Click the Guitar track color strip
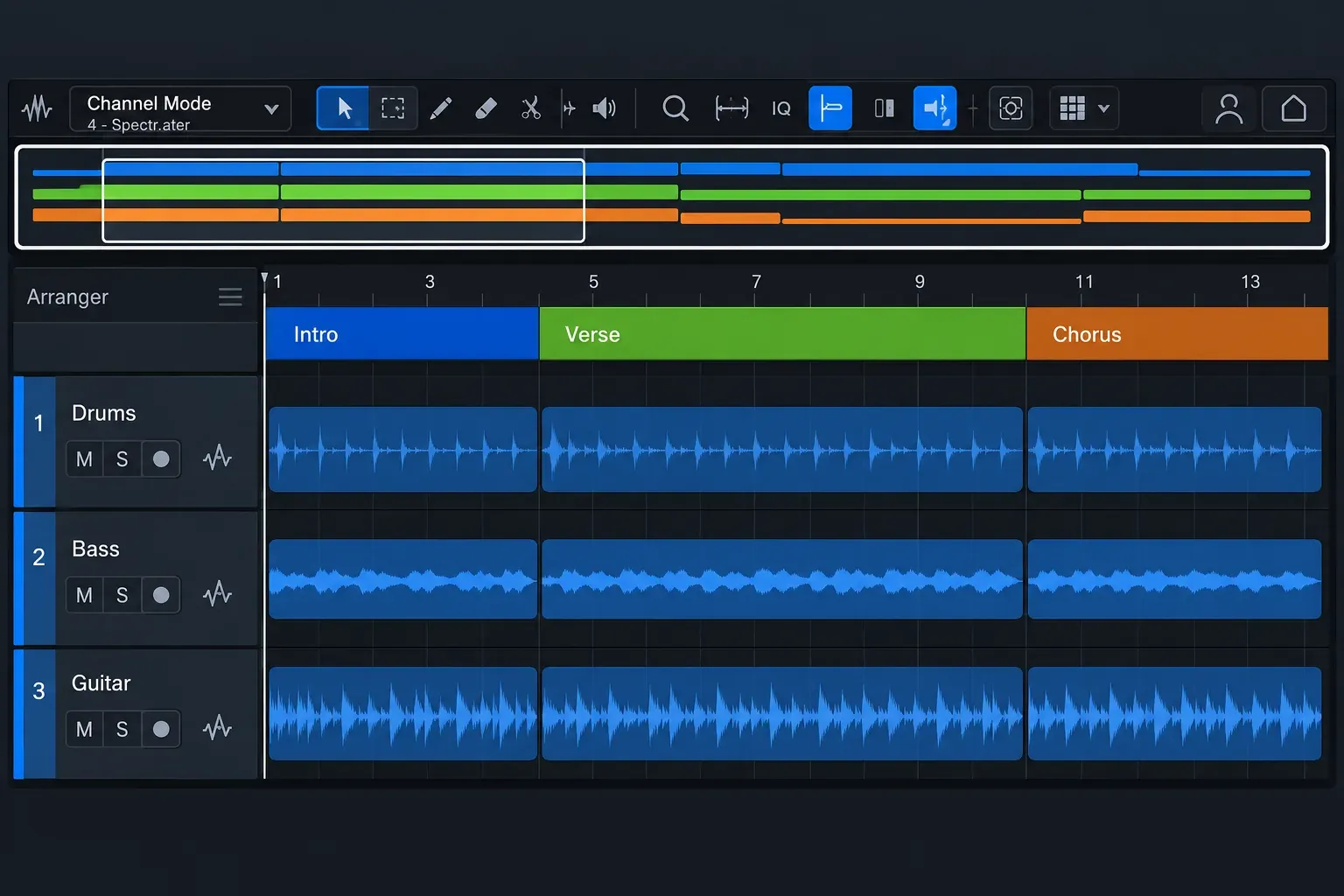 (x=18, y=713)
